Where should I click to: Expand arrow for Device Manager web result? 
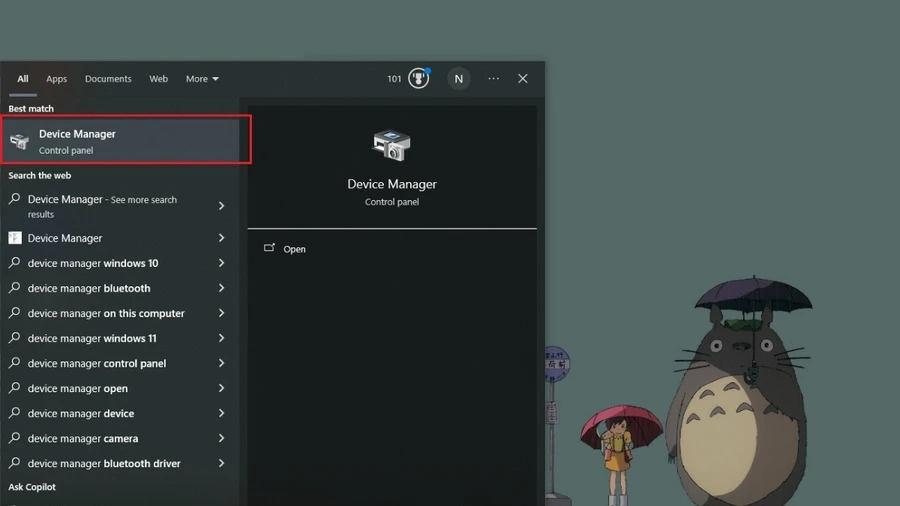(221, 238)
